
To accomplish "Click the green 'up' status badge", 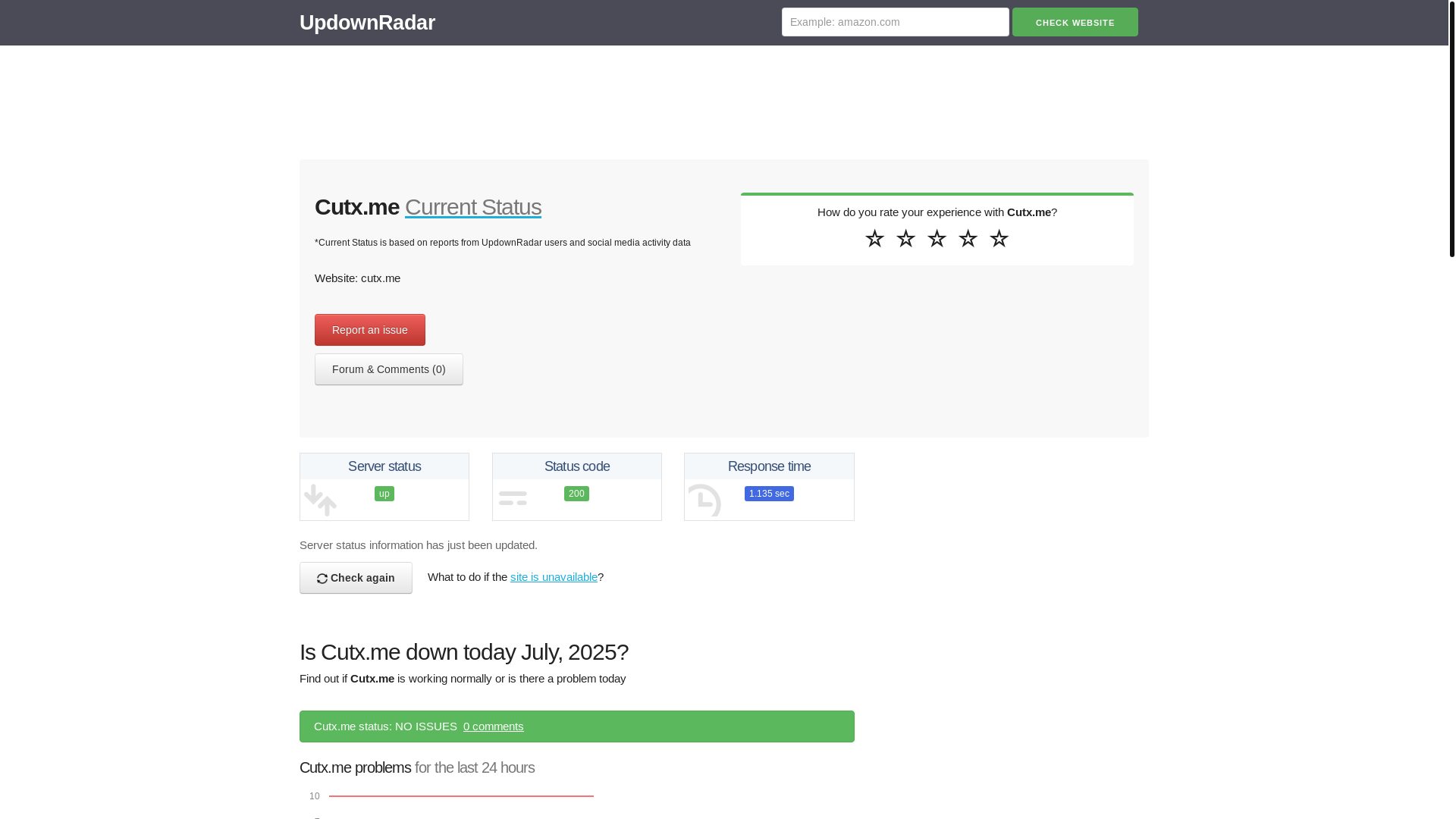I will (384, 494).
